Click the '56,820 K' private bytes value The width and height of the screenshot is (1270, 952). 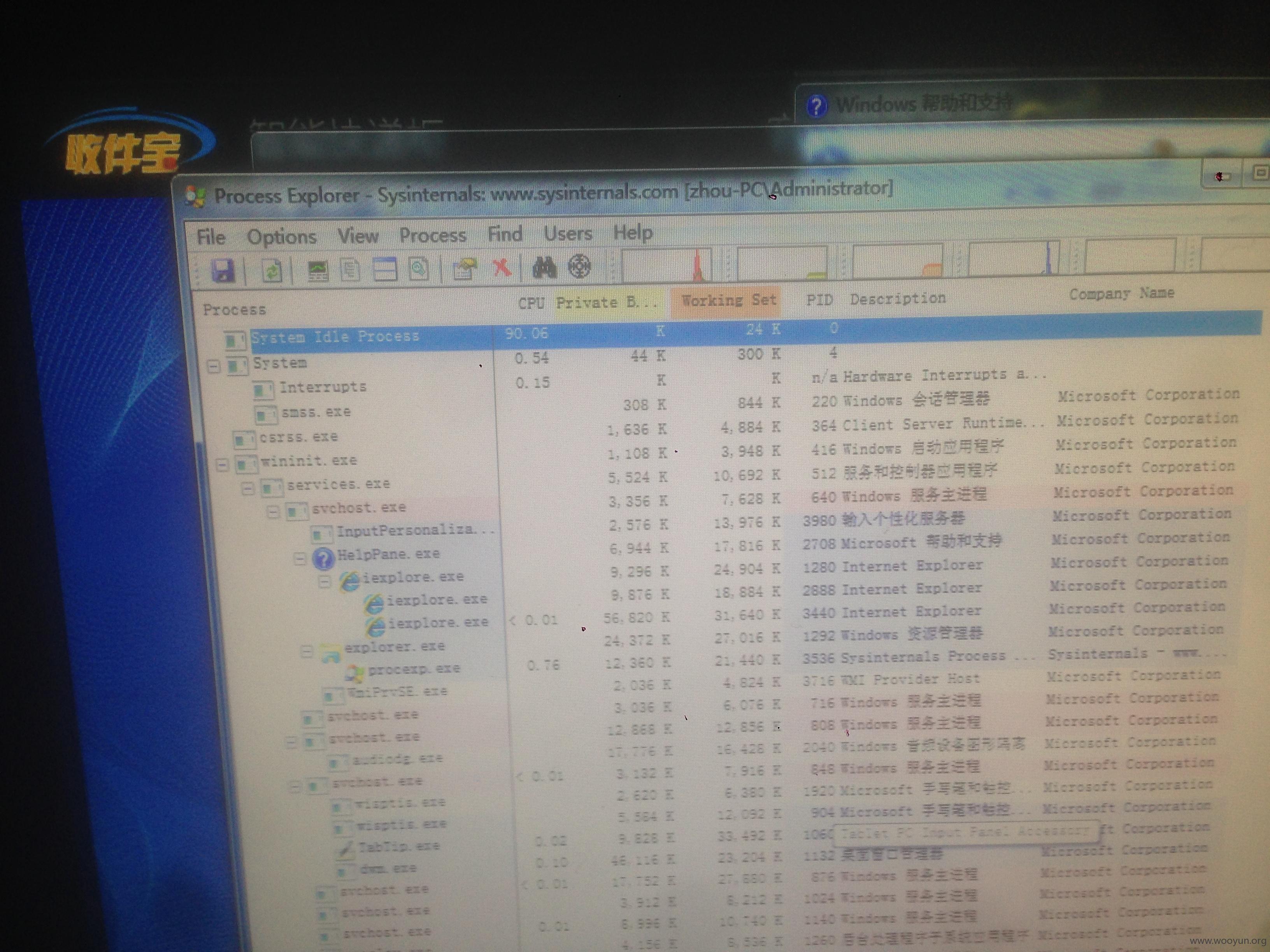pyautogui.click(x=636, y=618)
